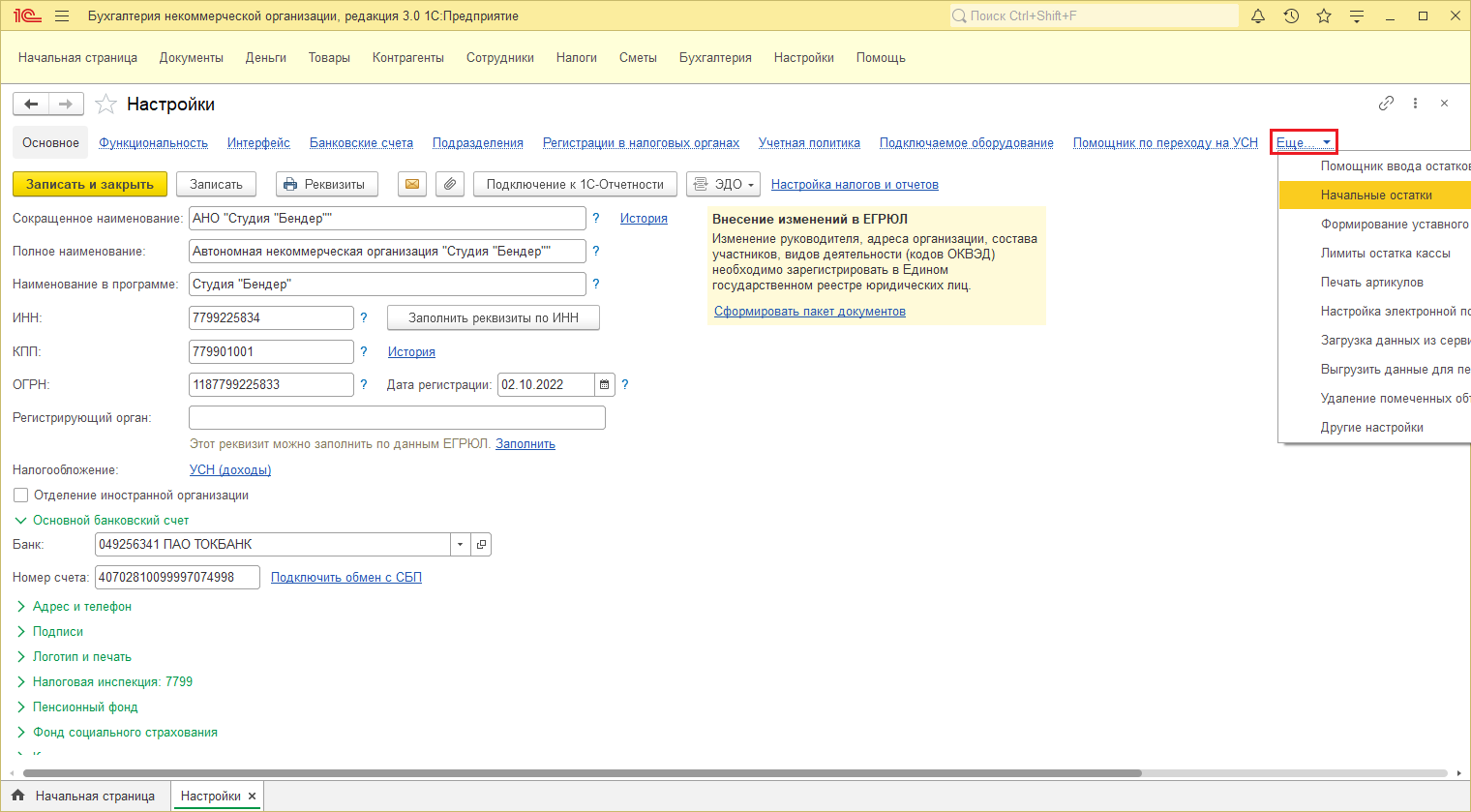Open bank record via the open-form icon
The height and width of the screenshot is (812, 1471).
click(x=481, y=544)
